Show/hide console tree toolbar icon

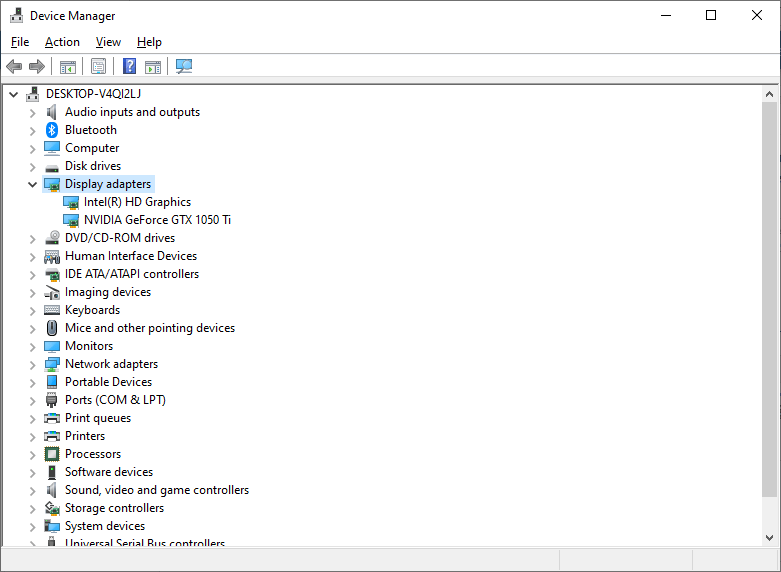click(68, 66)
